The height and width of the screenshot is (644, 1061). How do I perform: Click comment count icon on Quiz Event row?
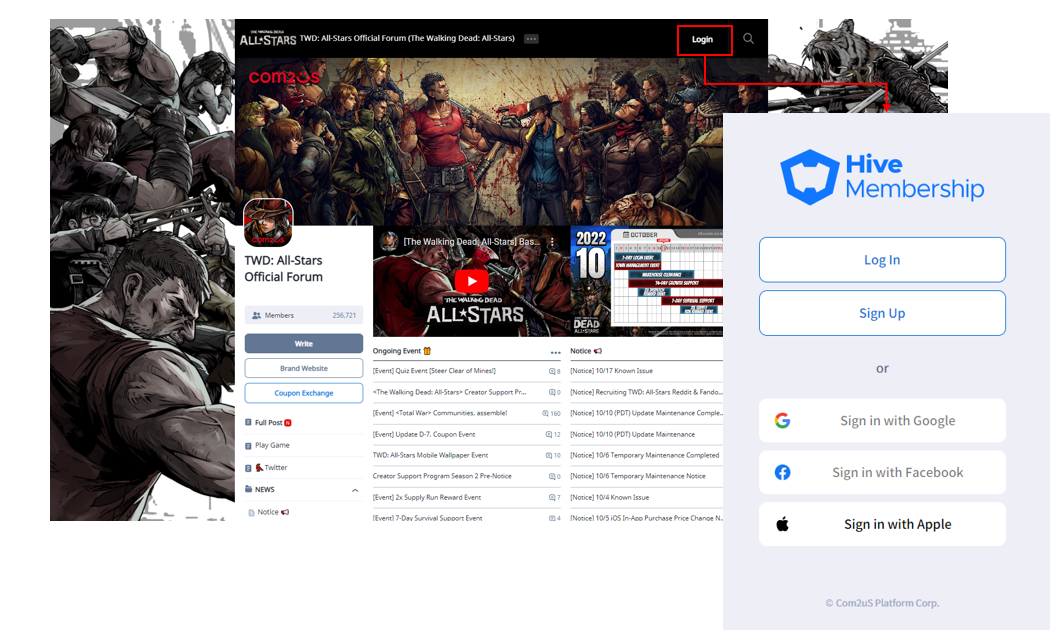click(x=552, y=371)
